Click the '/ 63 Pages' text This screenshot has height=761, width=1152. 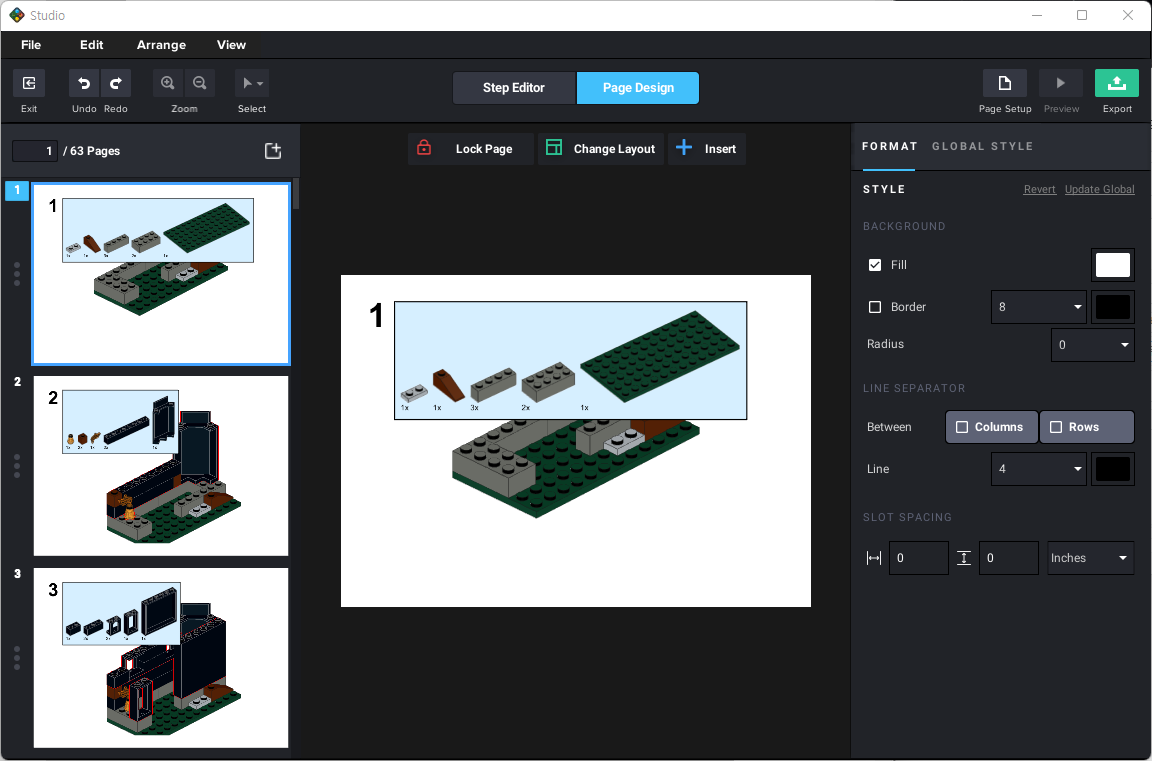tap(92, 151)
